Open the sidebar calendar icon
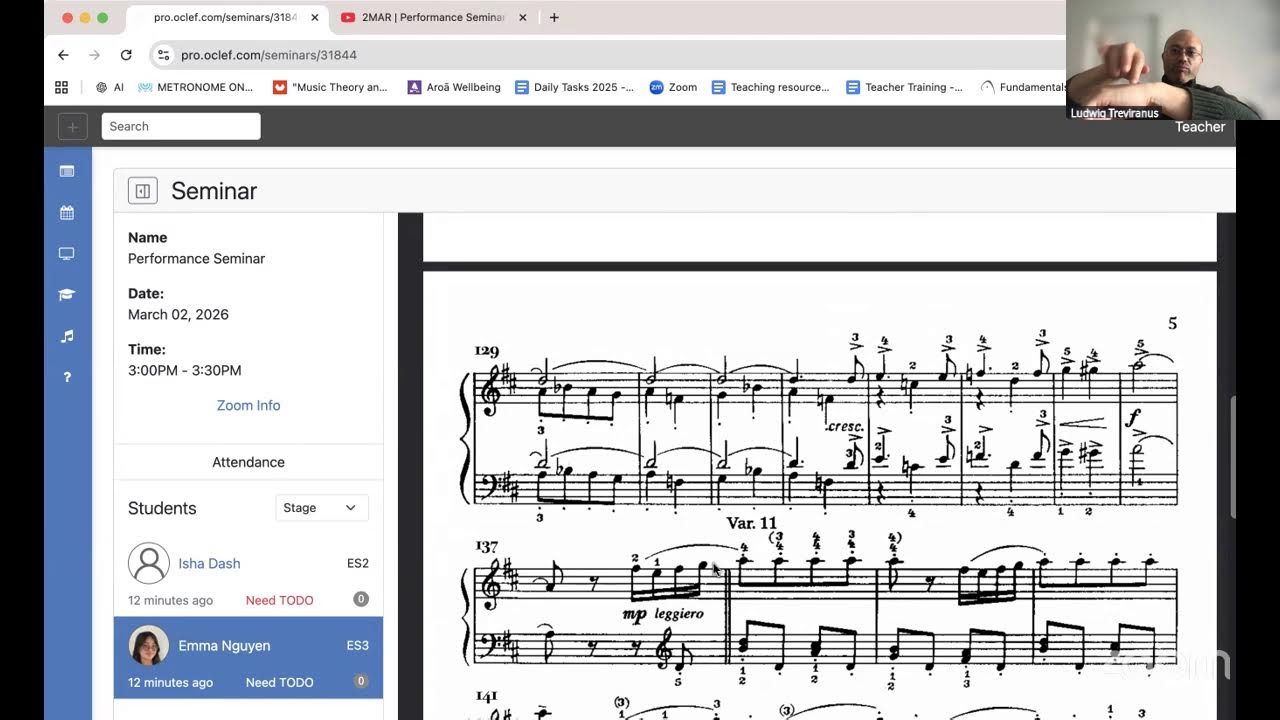Screen dimensions: 1280x720 click(67, 212)
